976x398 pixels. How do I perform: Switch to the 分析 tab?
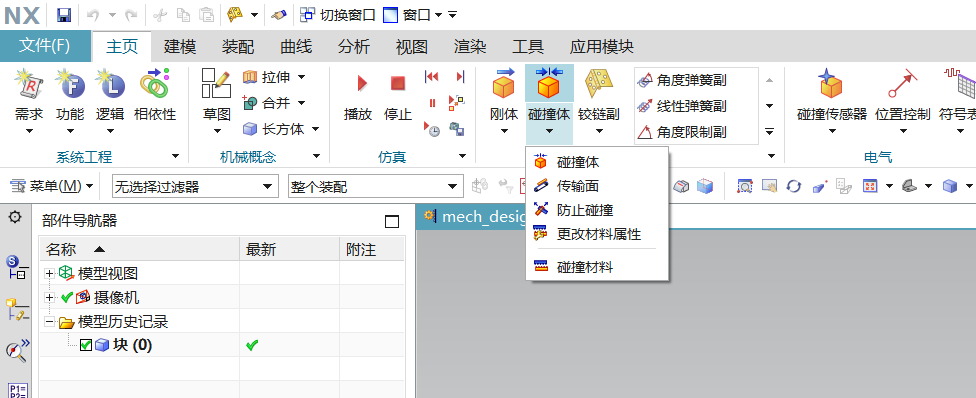point(354,47)
